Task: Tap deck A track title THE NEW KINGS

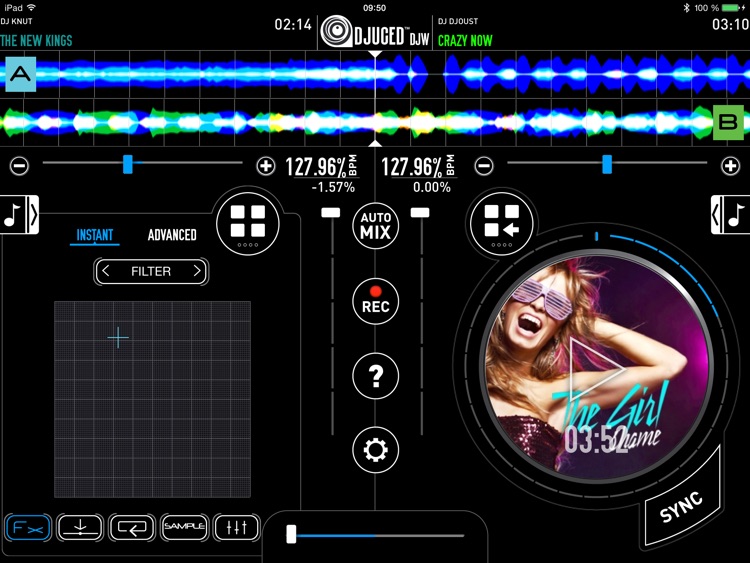Action: (x=36, y=41)
